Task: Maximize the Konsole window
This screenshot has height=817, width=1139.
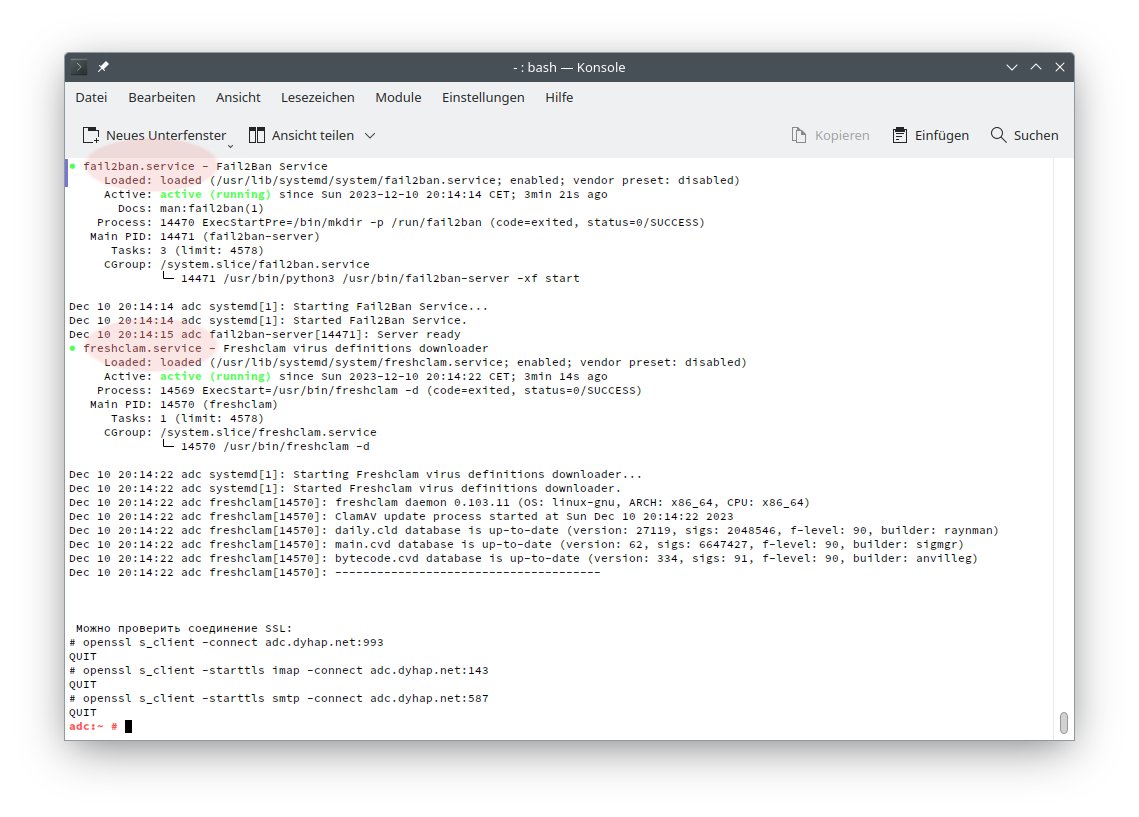Action: pos(1036,67)
